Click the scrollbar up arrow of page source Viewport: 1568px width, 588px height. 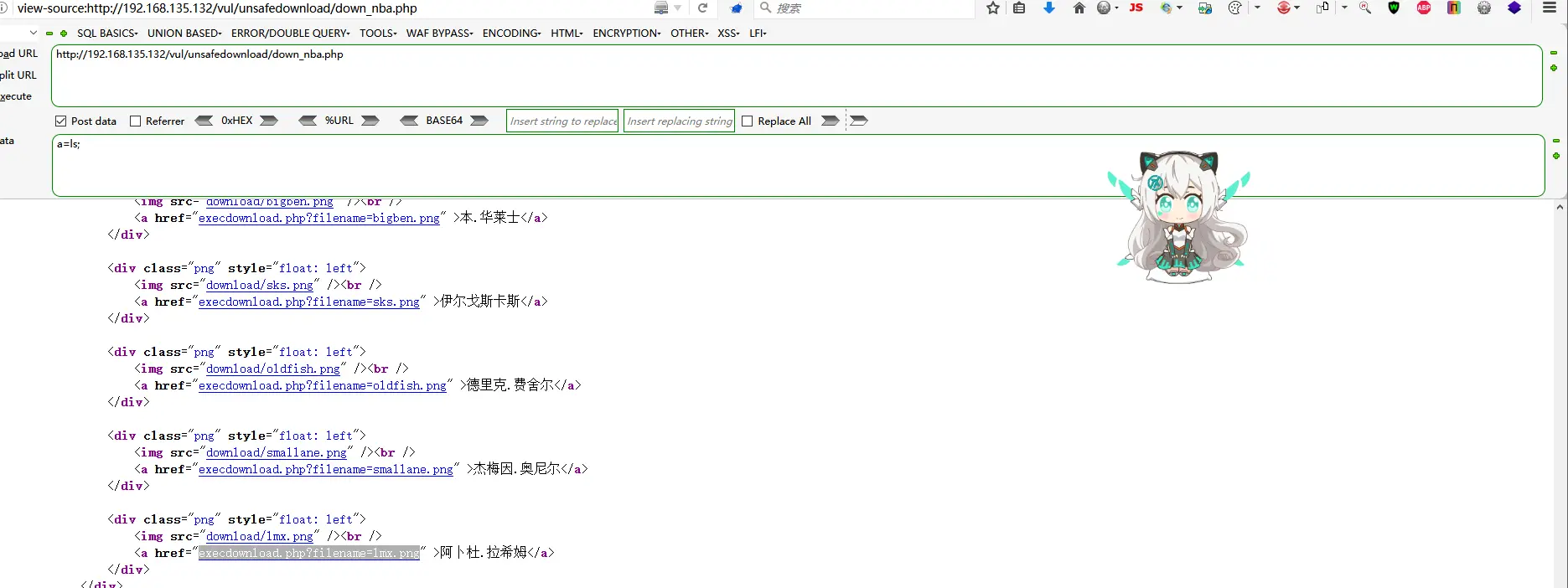1560,207
